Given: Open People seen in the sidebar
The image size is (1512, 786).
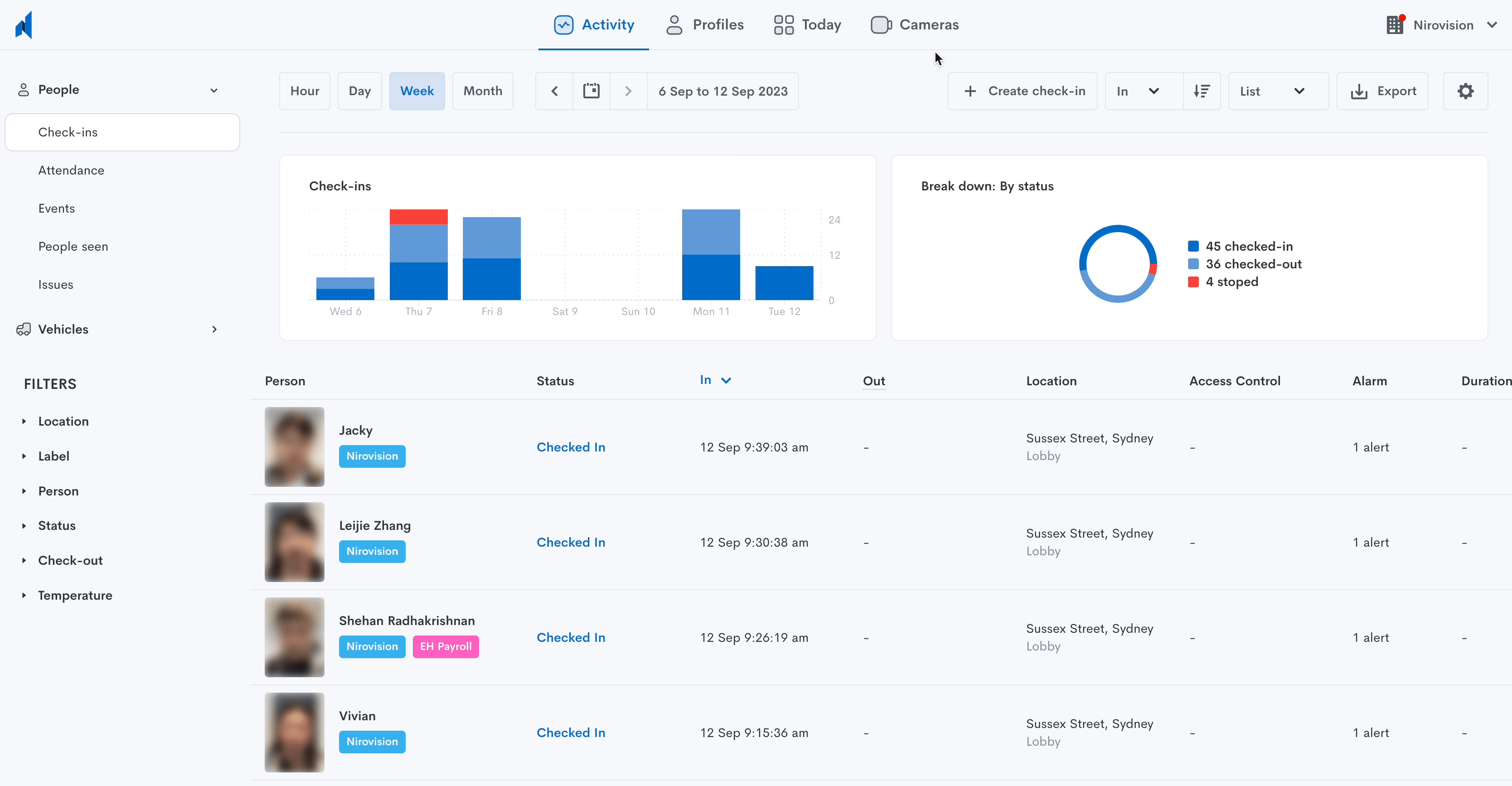Looking at the screenshot, I should click(x=73, y=247).
